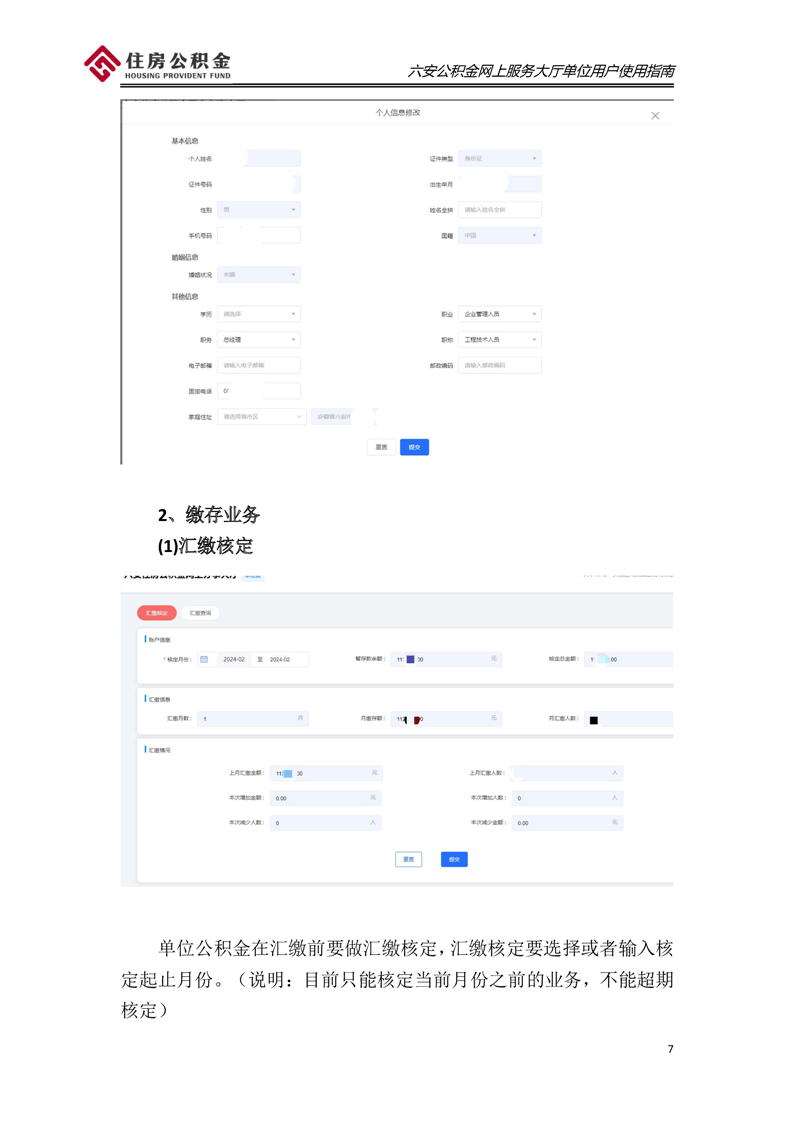Open the 证件类型 dropdown
Screen dimensions: 793x1122
click(499, 159)
